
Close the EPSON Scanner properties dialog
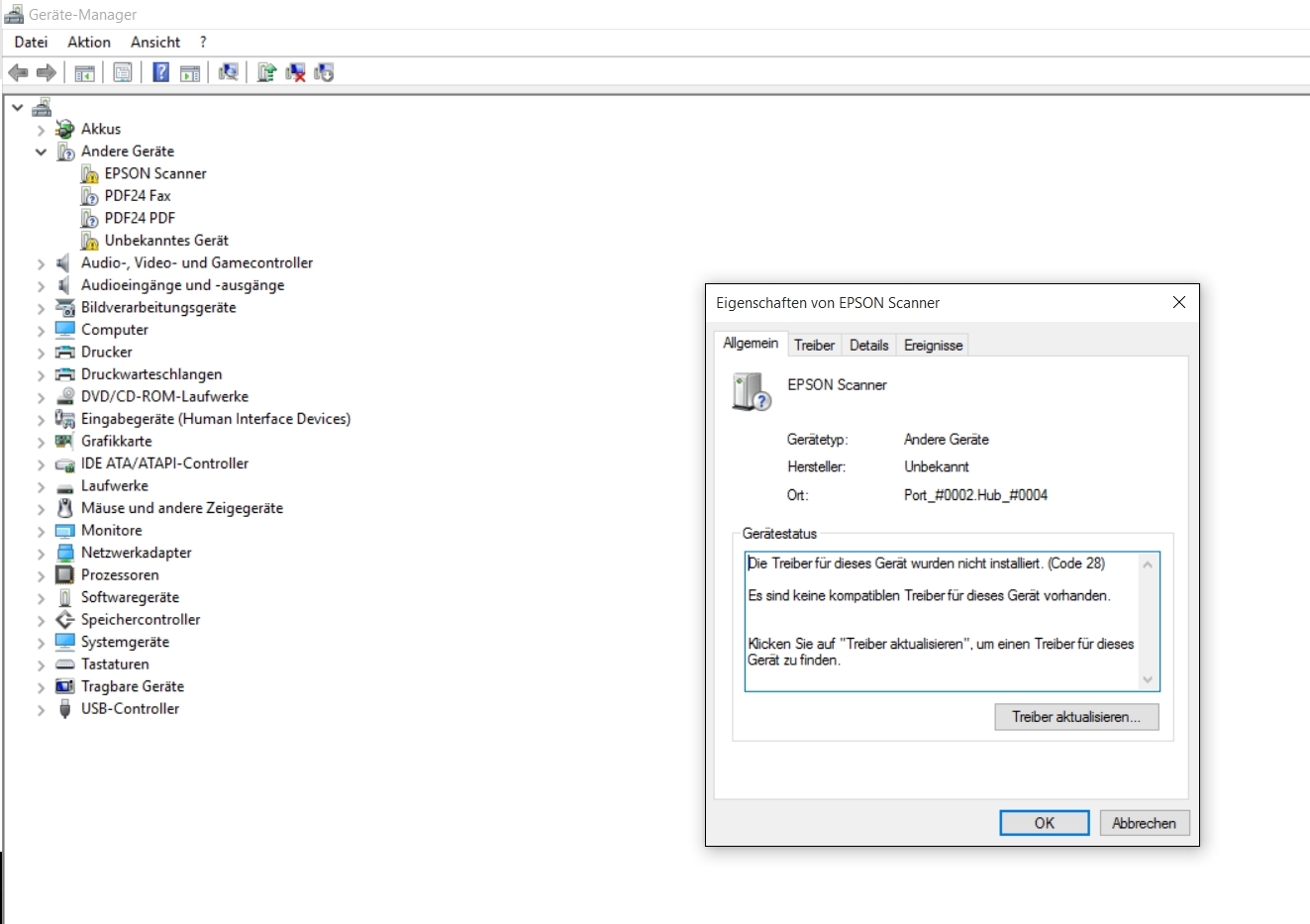coord(1178,302)
